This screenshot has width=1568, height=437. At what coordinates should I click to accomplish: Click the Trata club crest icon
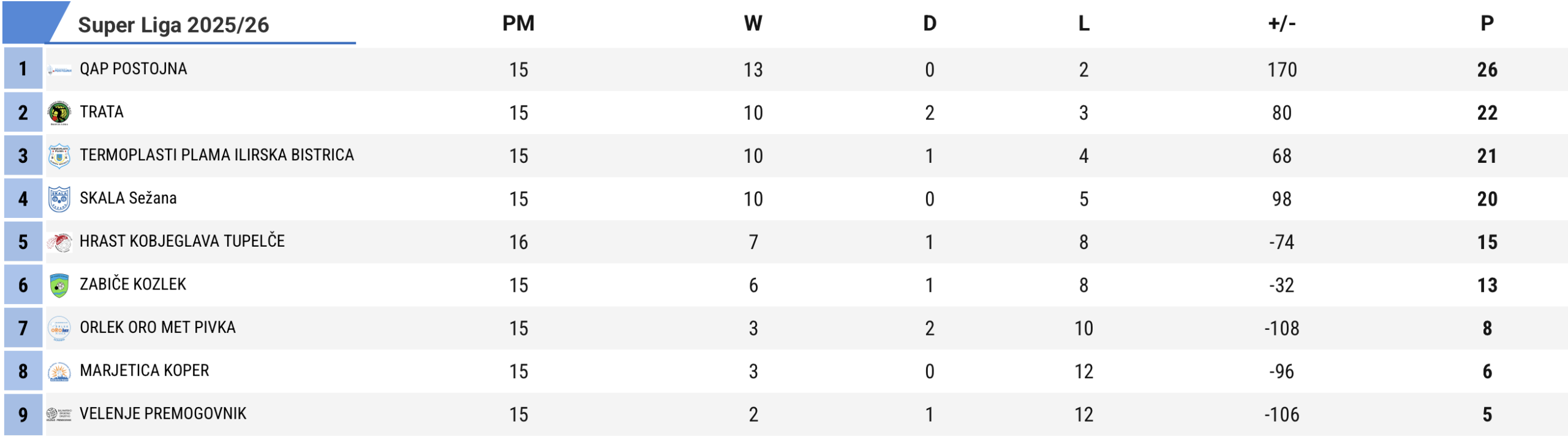pyautogui.click(x=59, y=113)
